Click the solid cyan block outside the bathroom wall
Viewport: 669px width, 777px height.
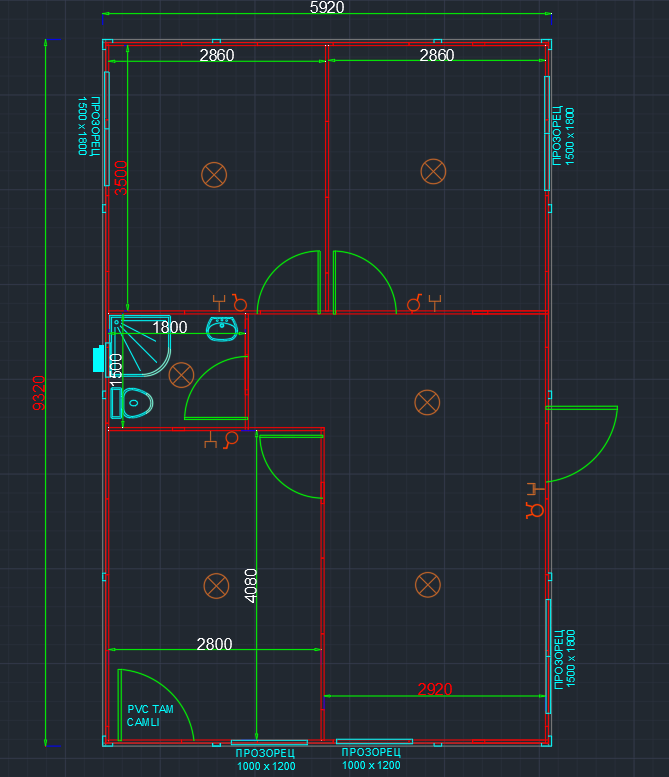[98, 359]
